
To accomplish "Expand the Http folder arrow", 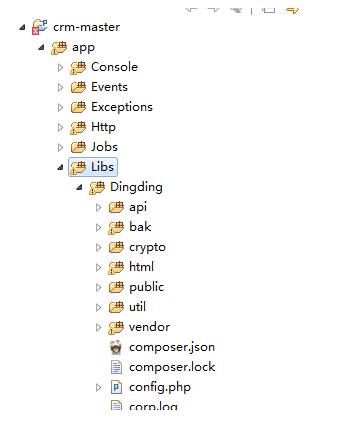I will coord(60,127).
